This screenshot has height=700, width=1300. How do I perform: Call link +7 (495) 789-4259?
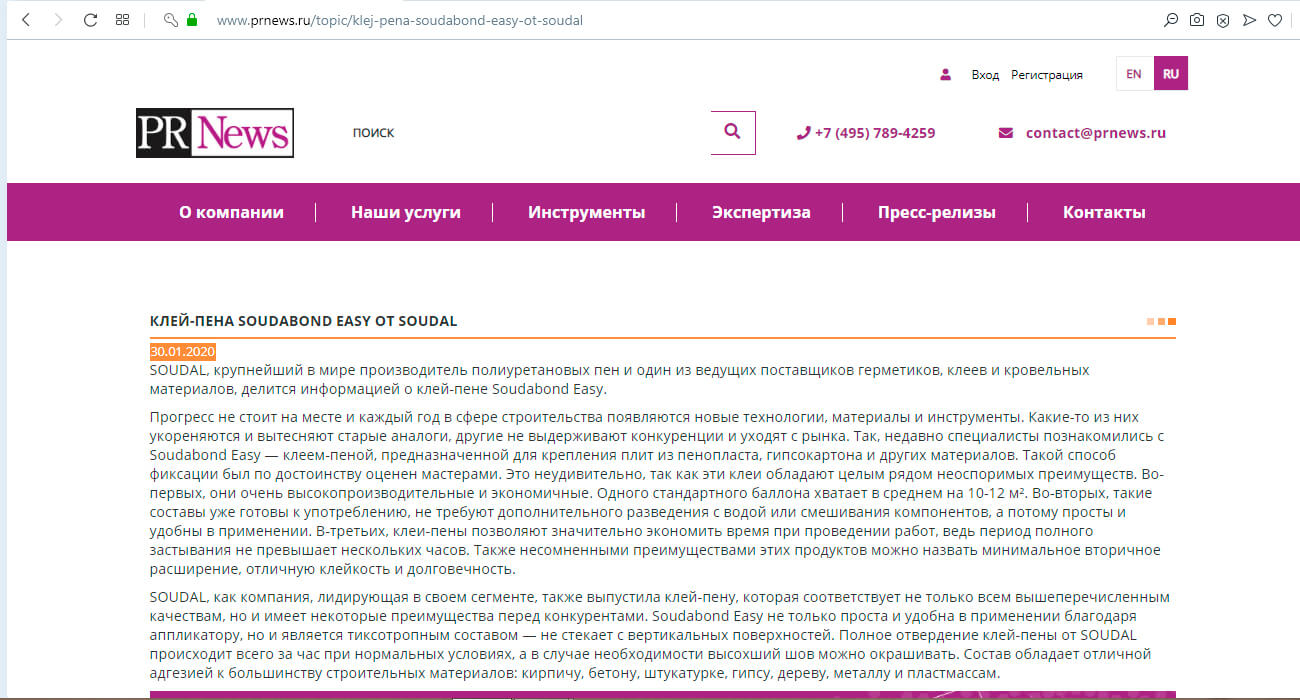pos(875,133)
